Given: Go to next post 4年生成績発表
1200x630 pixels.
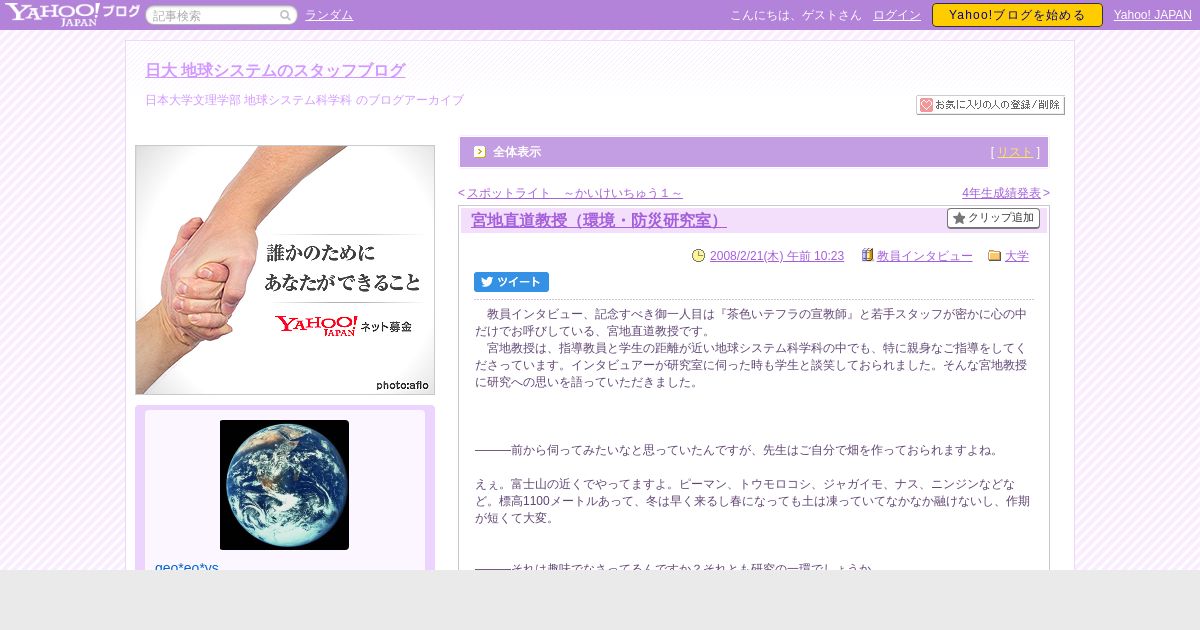Looking at the screenshot, I should pyautogui.click(x=1002, y=193).
